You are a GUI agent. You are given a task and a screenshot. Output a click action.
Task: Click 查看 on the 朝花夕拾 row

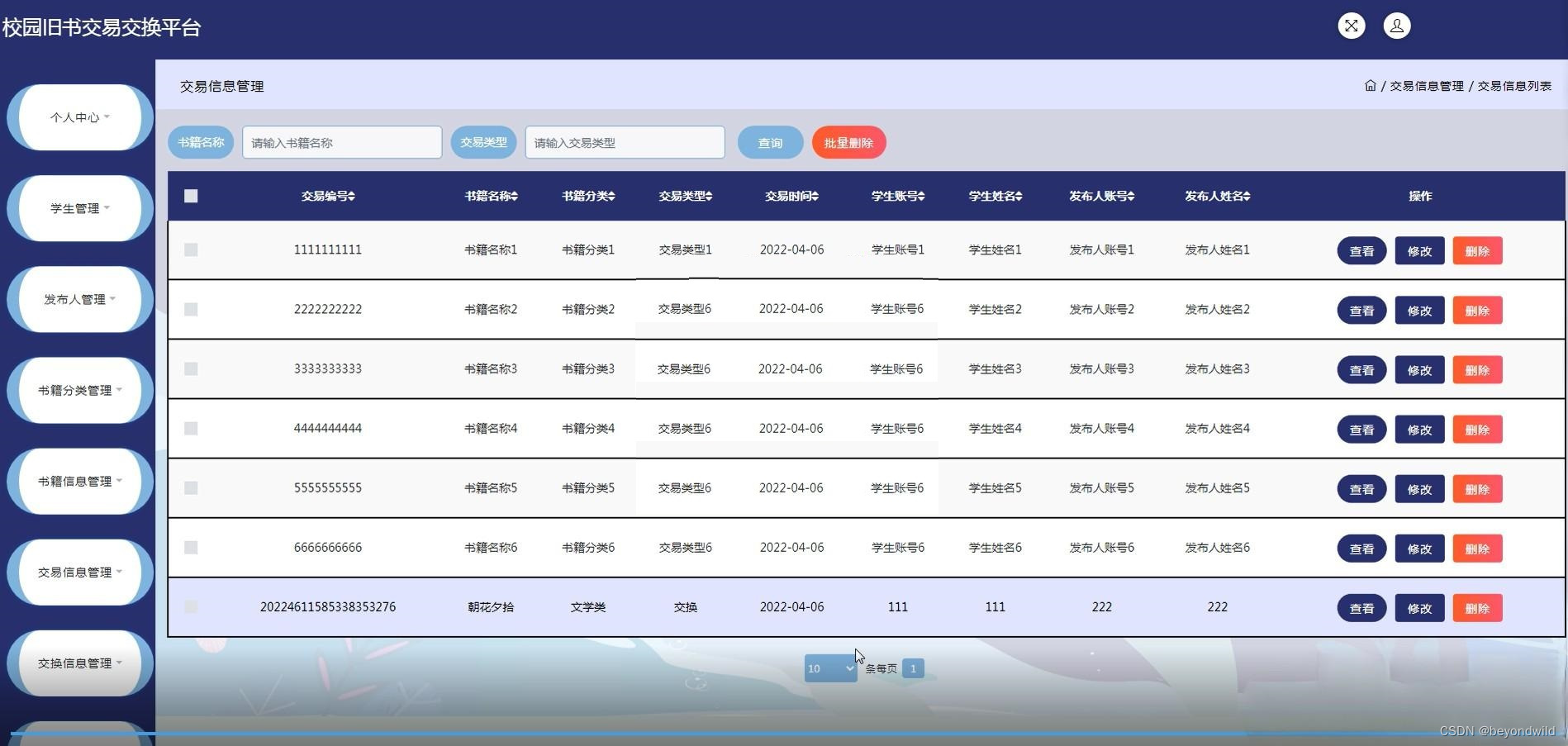pos(1361,607)
